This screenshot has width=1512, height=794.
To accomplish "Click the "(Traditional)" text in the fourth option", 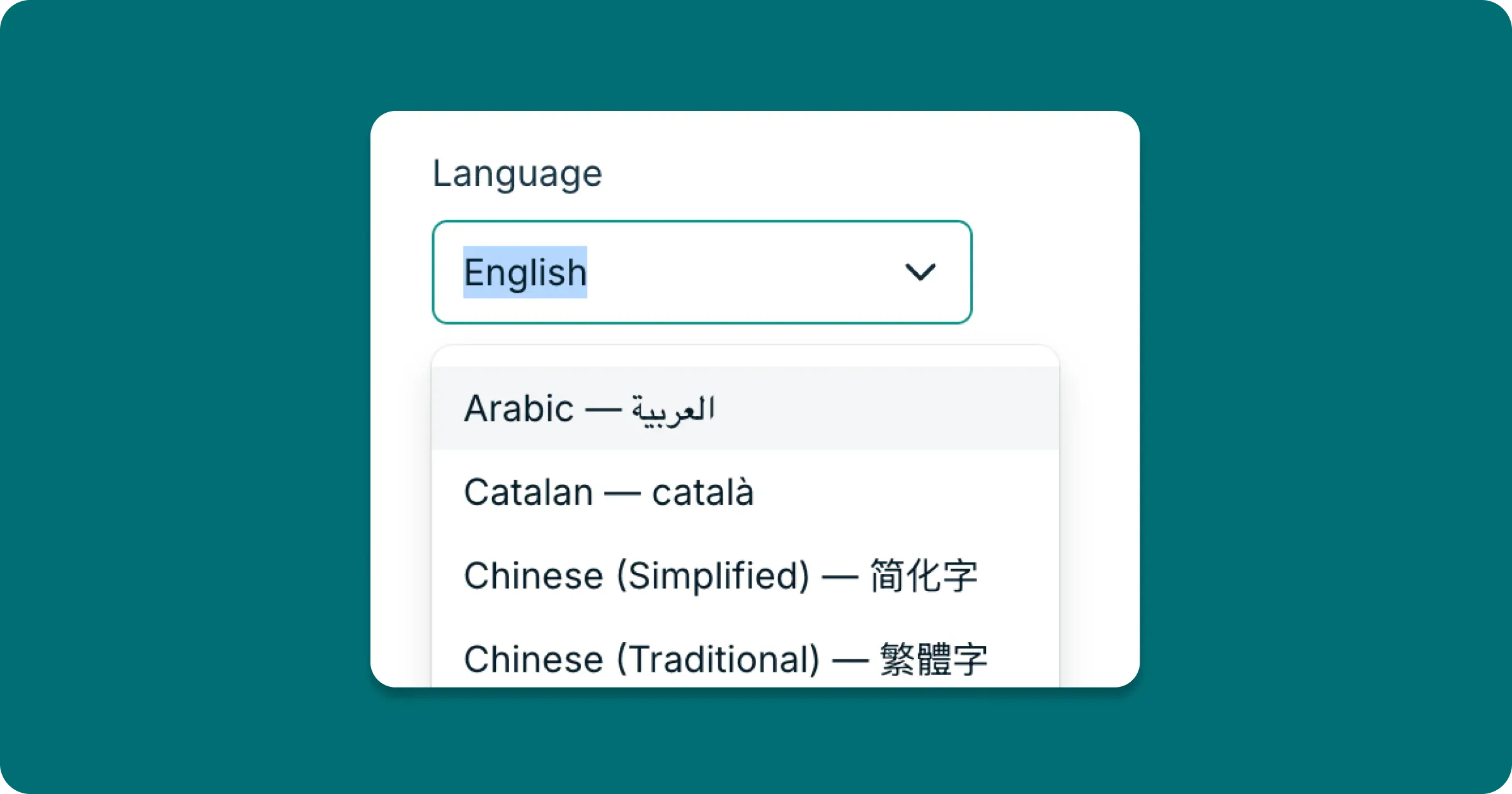I will pyautogui.click(x=718, y=659).
